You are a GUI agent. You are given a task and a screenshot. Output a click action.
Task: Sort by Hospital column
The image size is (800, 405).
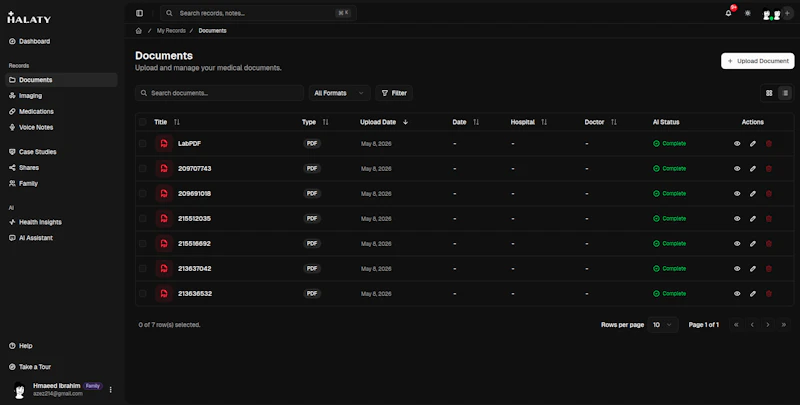coord(529,122)
